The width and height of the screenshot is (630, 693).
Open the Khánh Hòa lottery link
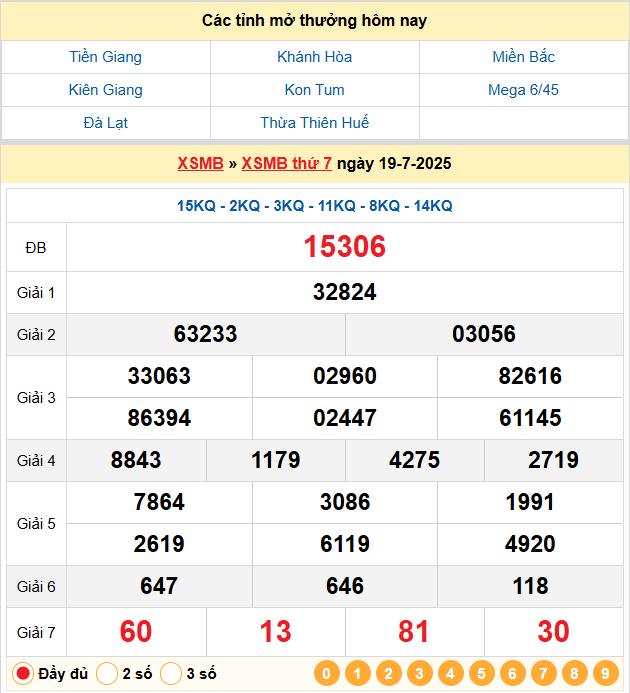[x=314, y=57]
